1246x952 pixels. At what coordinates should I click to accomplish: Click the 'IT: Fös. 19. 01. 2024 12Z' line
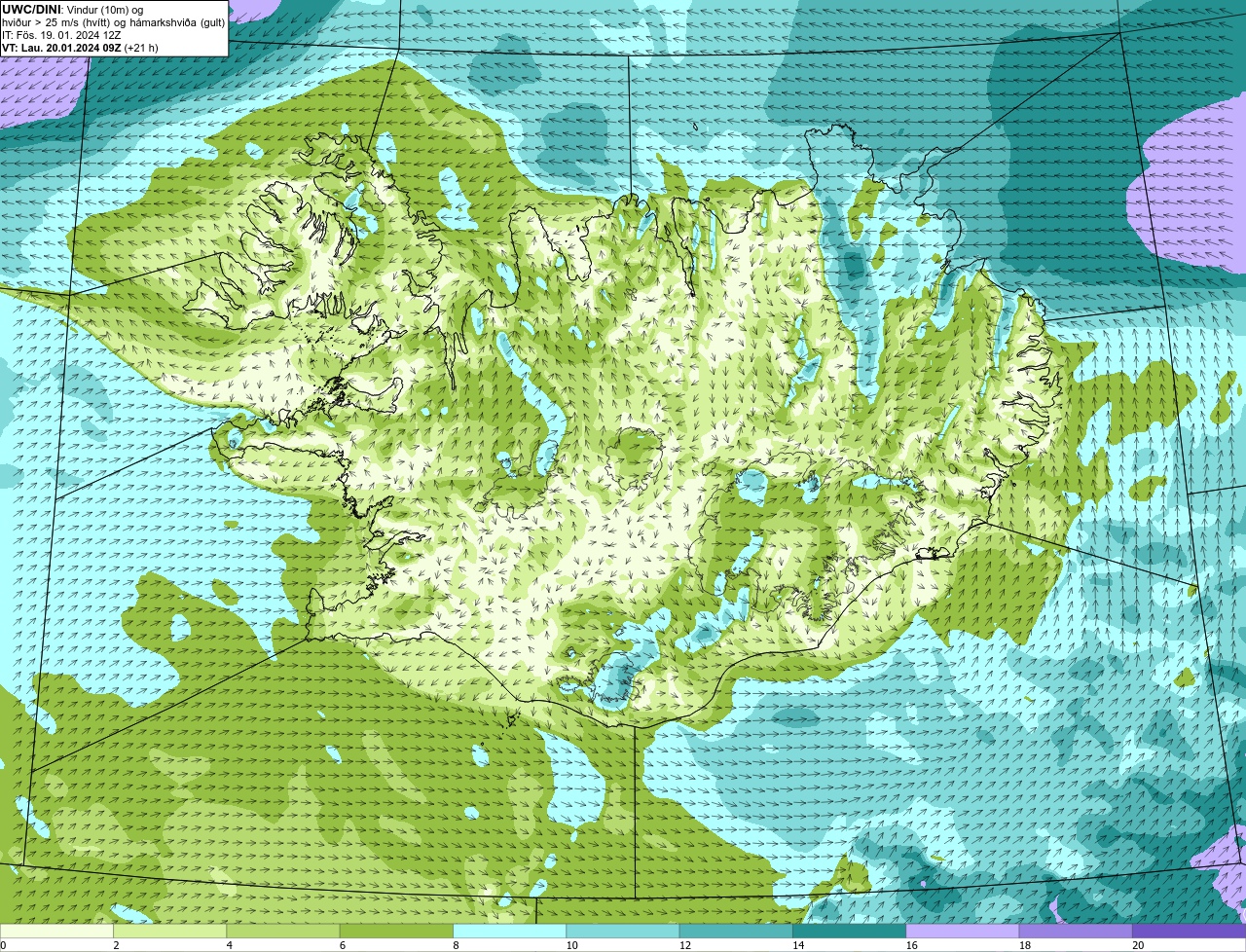coord(61,34)
